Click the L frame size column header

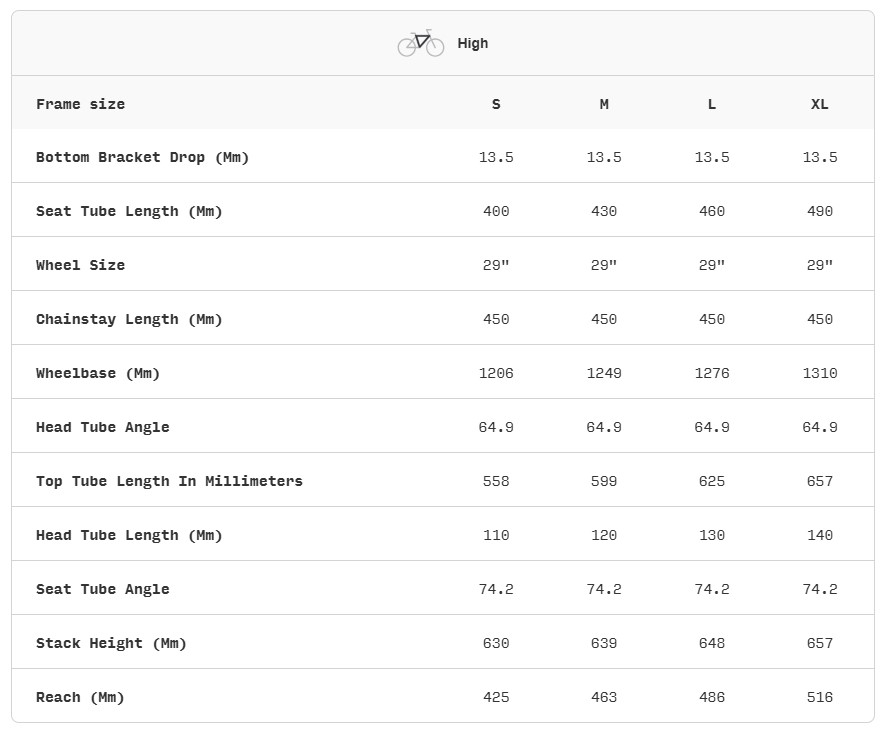point(712,105)
